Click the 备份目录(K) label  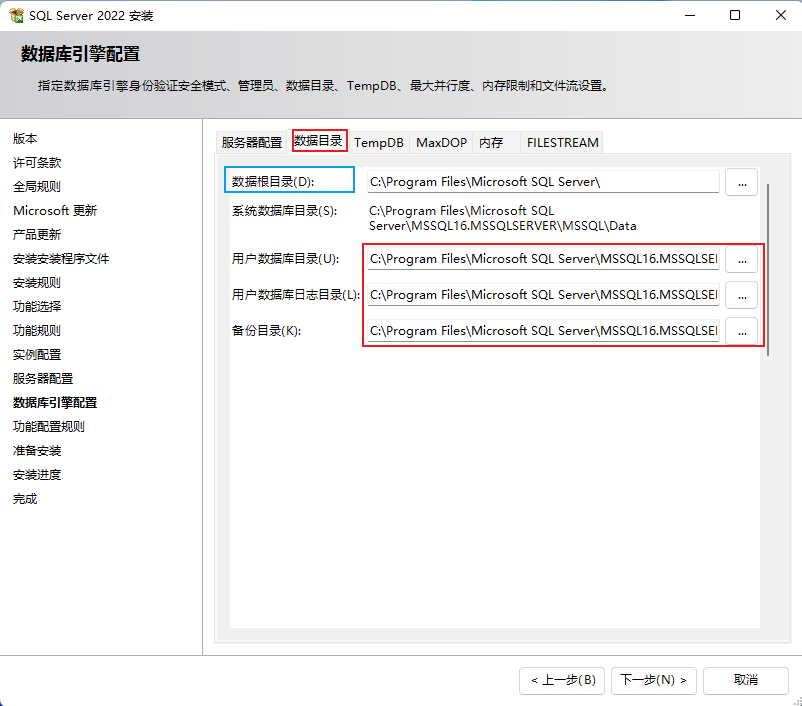[266, 331]
